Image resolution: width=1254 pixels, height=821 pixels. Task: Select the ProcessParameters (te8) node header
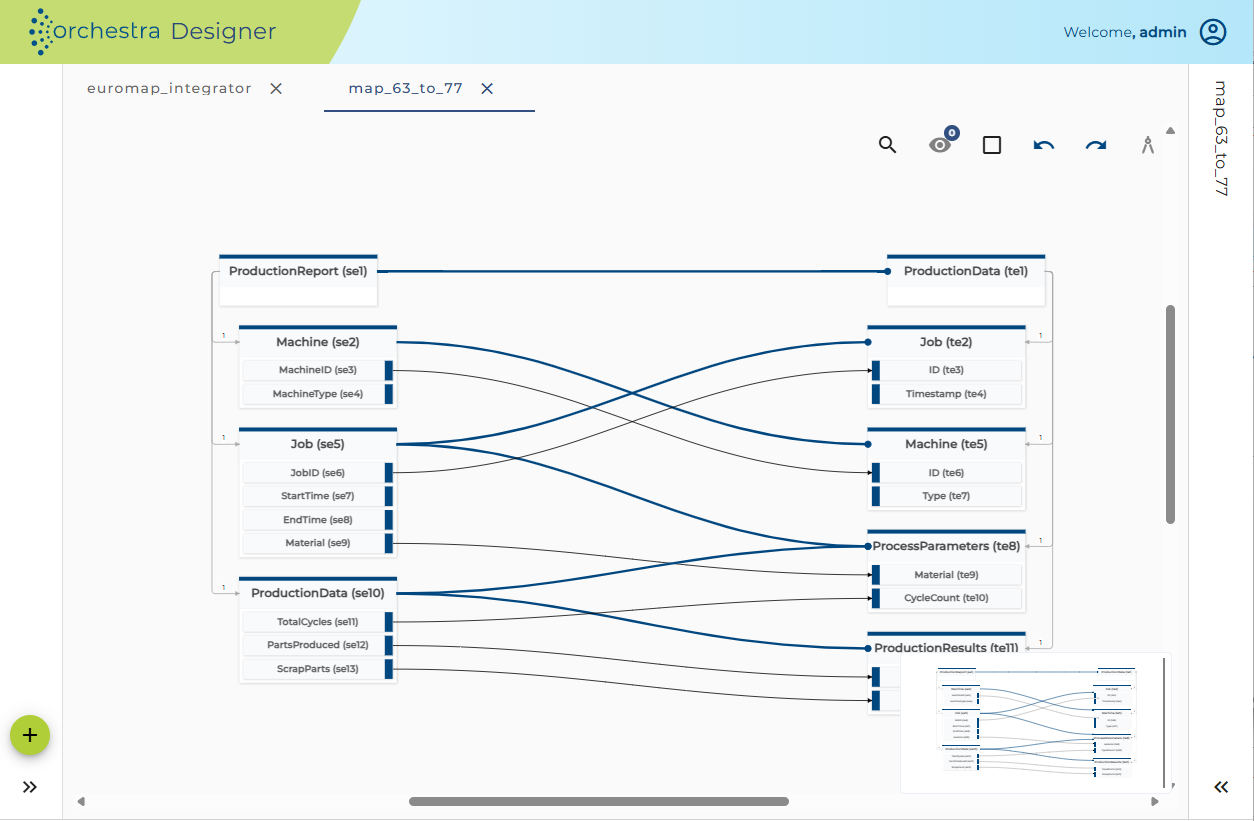click(x=946, y=546)
